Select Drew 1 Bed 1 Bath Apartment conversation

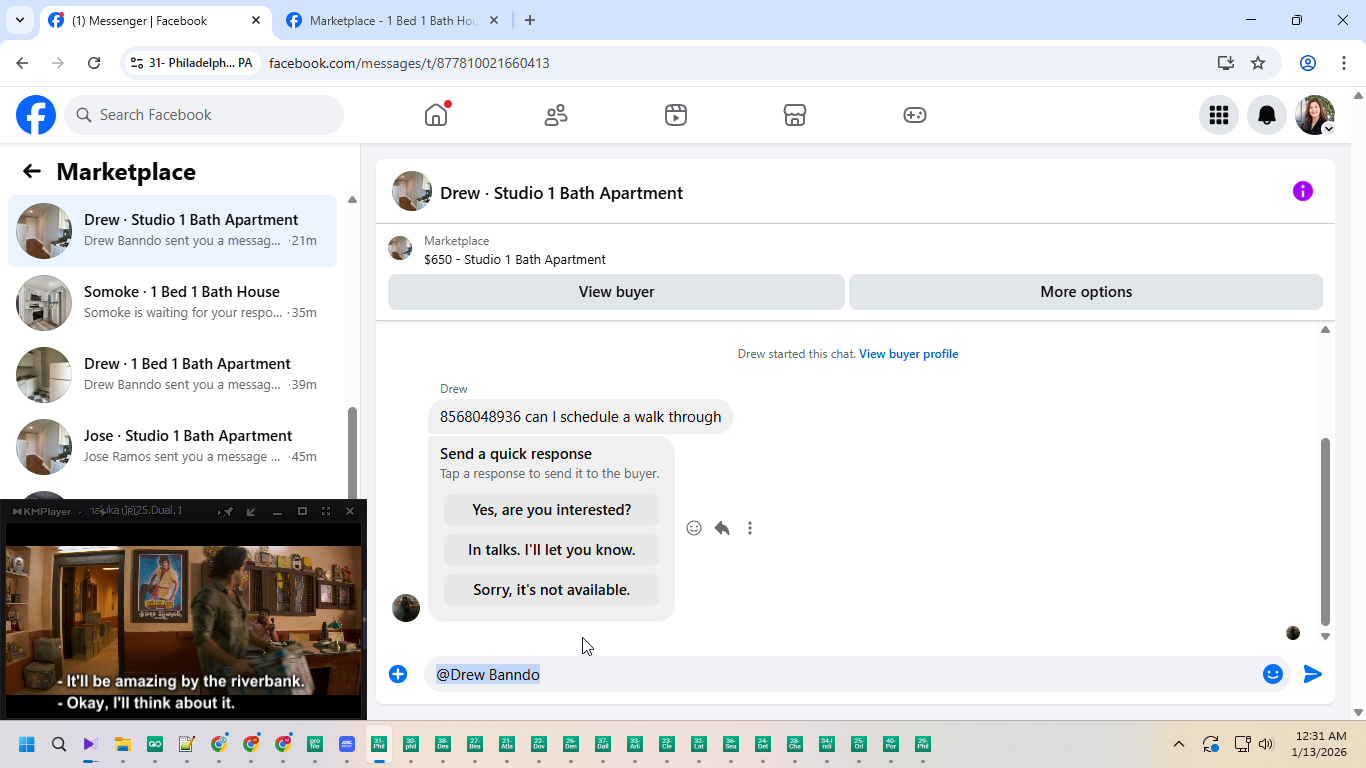tap(172, 375)
